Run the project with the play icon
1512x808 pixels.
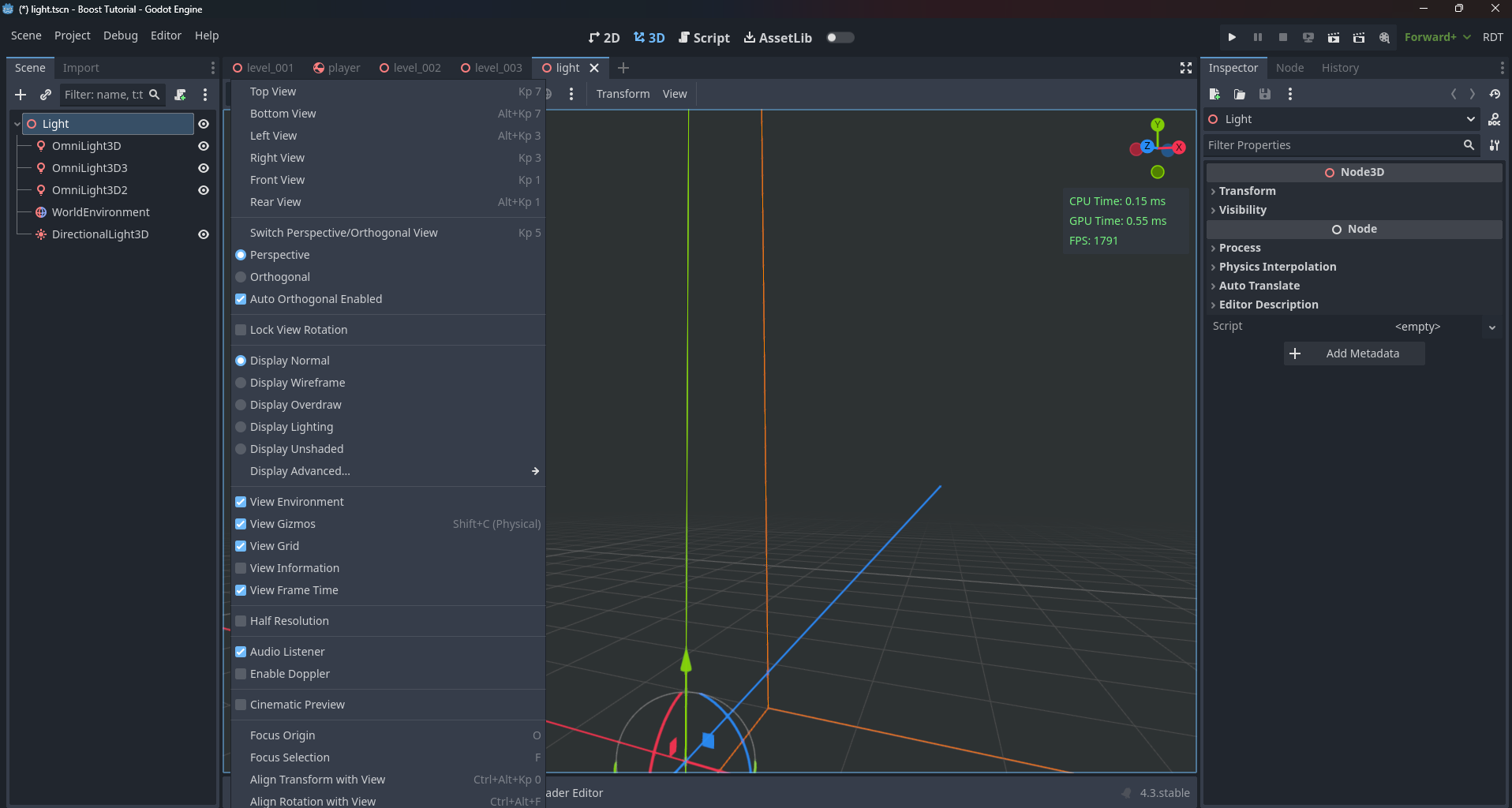tap(1232, 37)
